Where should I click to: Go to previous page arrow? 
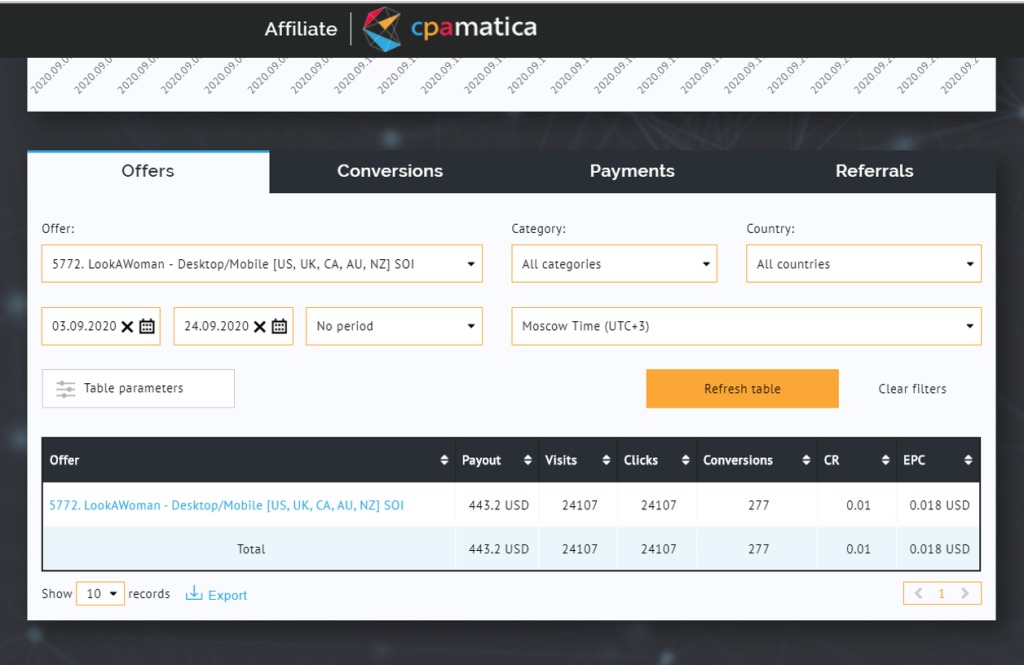pyautogui.click(x=919, y=593)
